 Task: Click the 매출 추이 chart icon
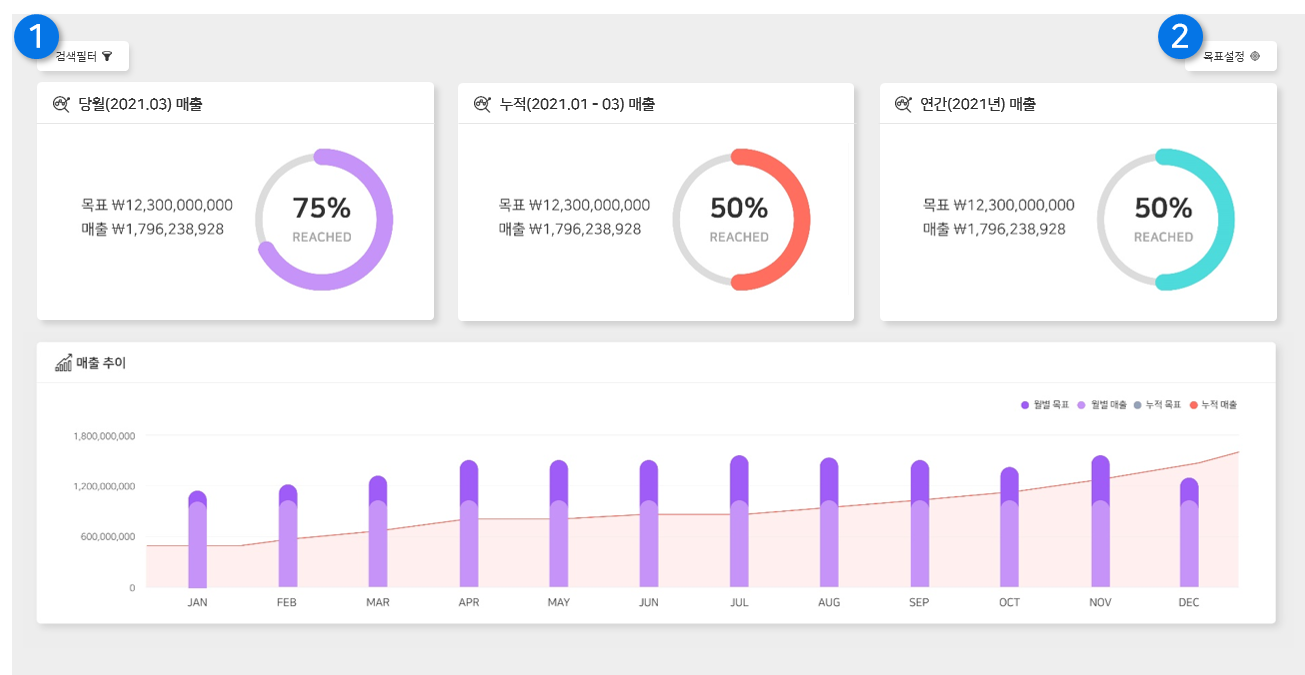63,363
